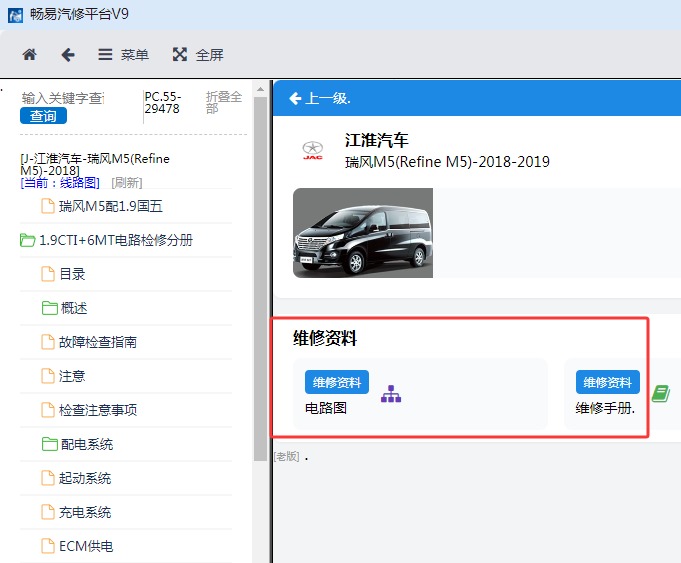Click the file icon beside 目录
The height and width of the screenshot is (563, 681).
(x=48, y=274)
